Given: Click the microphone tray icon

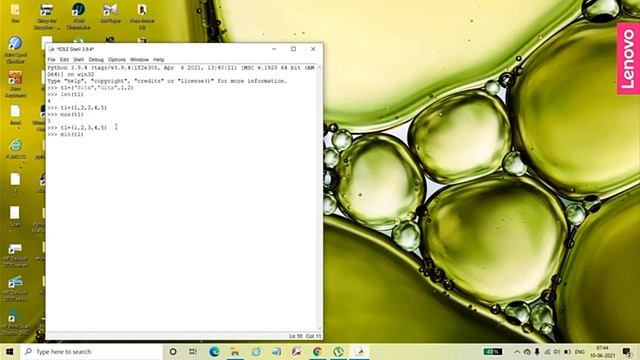Looking at the screenshot, I should [537, 351].
